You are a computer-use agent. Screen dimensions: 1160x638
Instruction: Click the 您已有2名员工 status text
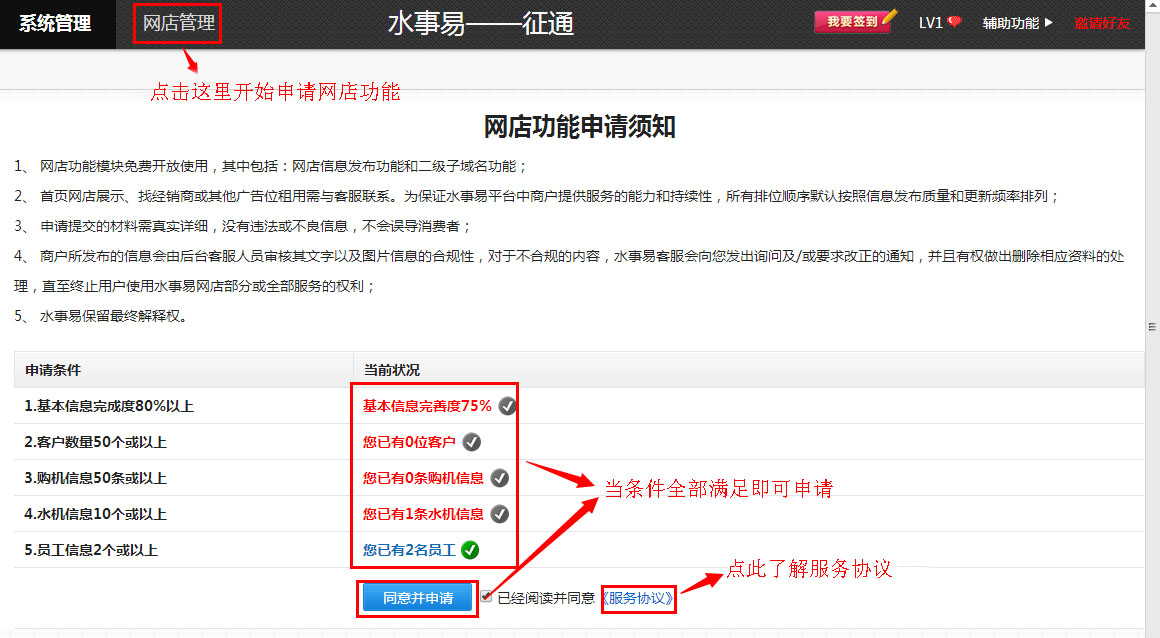[409, 550]
